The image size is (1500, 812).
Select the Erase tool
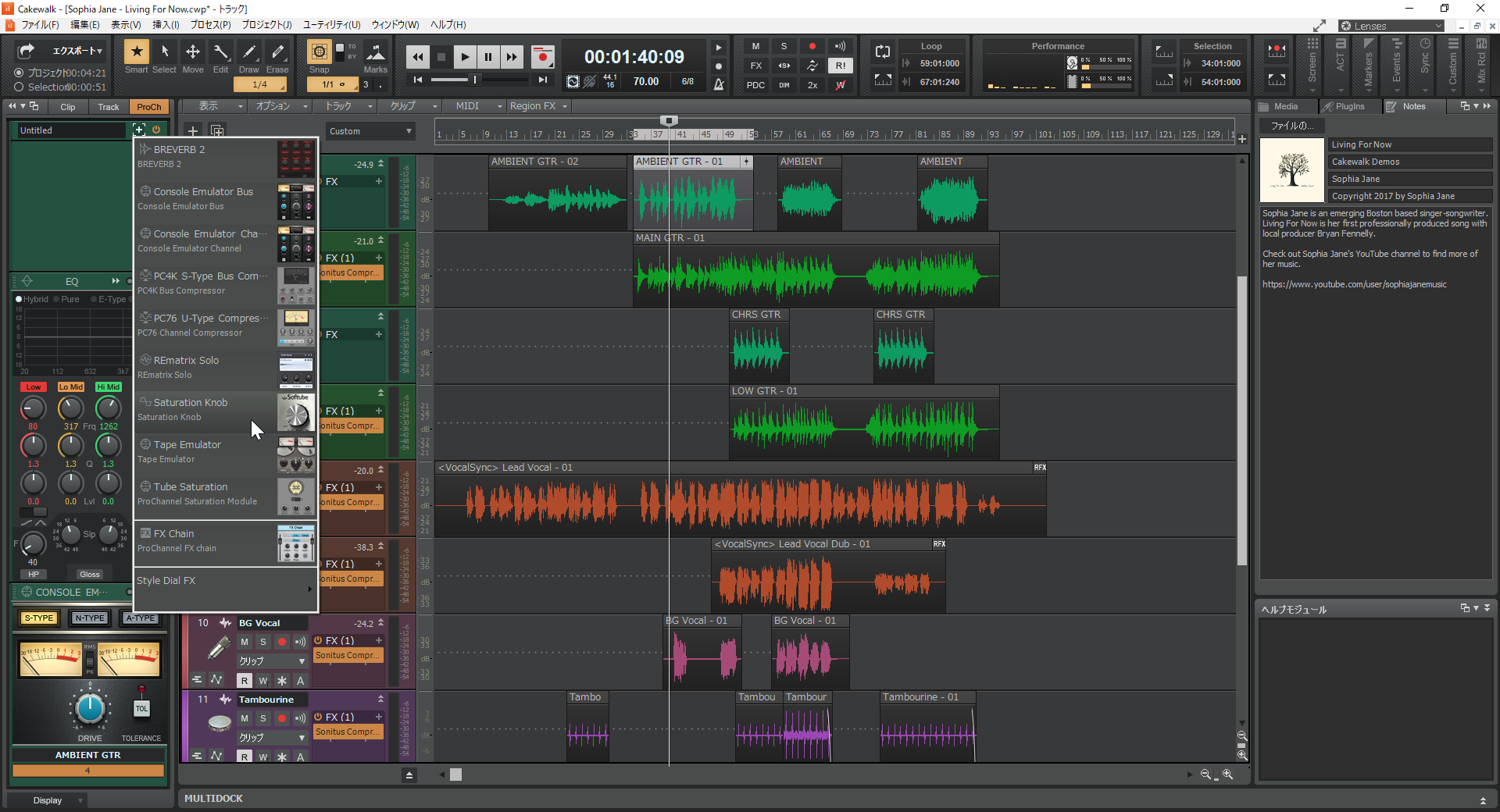point(277,52)
